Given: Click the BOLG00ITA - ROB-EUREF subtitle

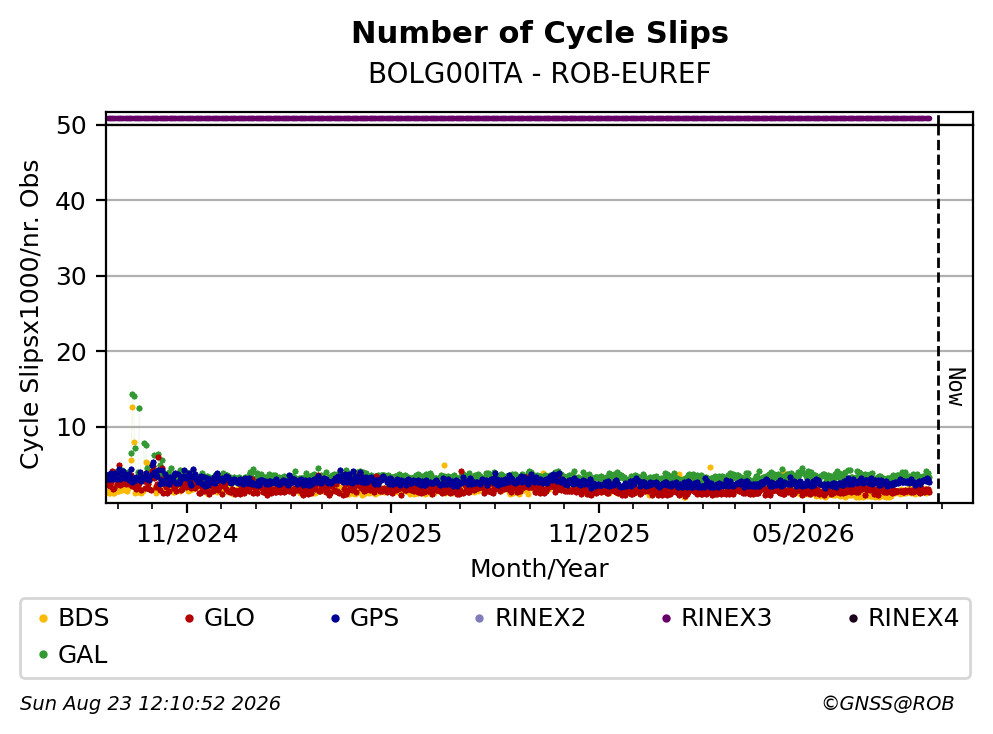Looking at the screenshot, I should [540, 73].
